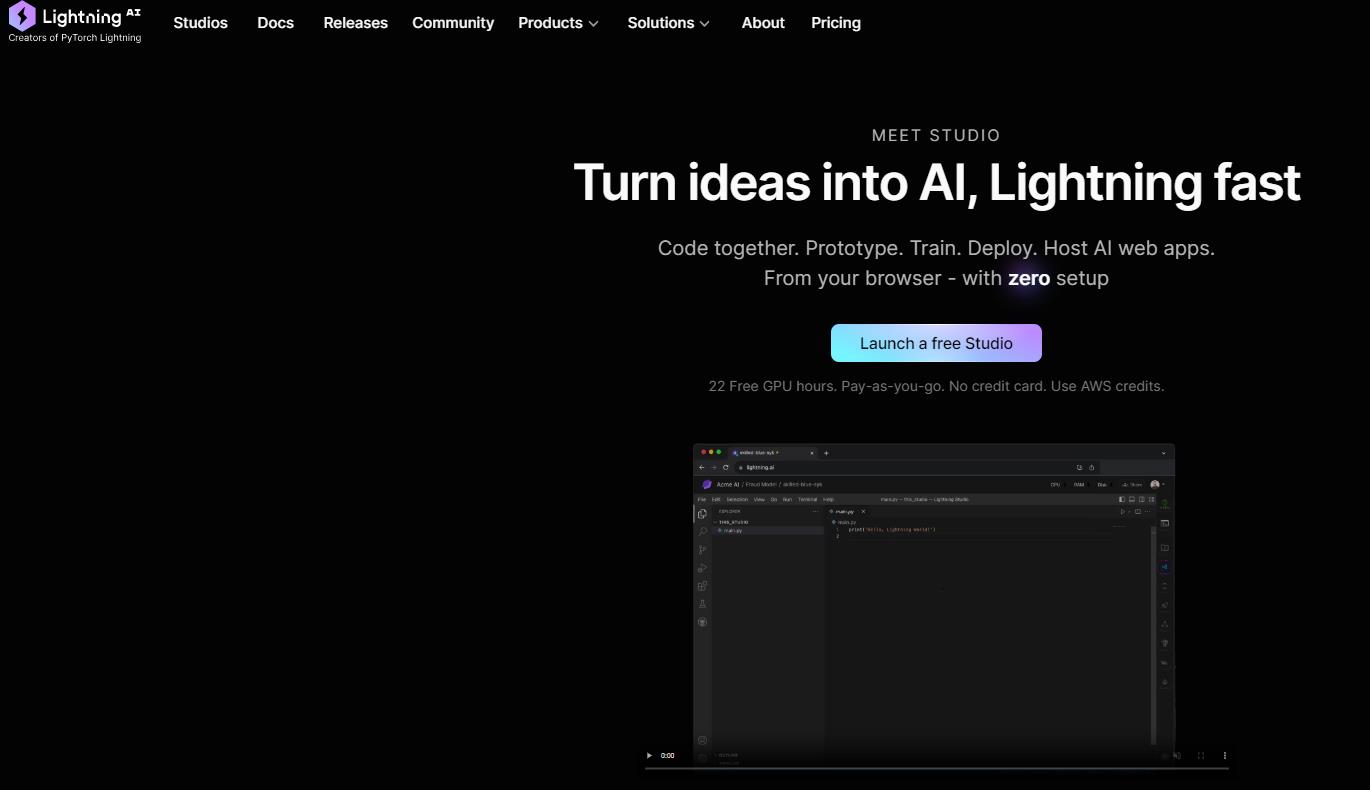The image size is (1370, 790).
Task: Open the Run and Debug icon
Action: point(702,568)
